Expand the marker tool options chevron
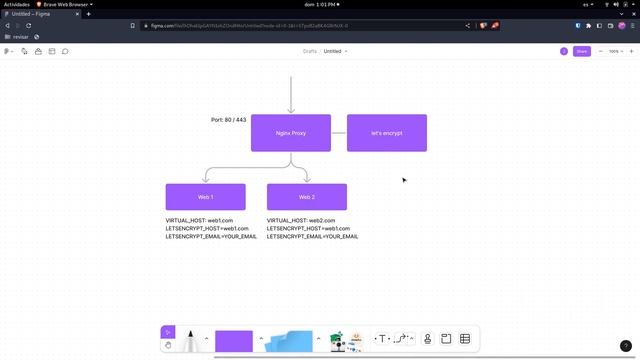The image size is (640, 360). coord(207,338)
